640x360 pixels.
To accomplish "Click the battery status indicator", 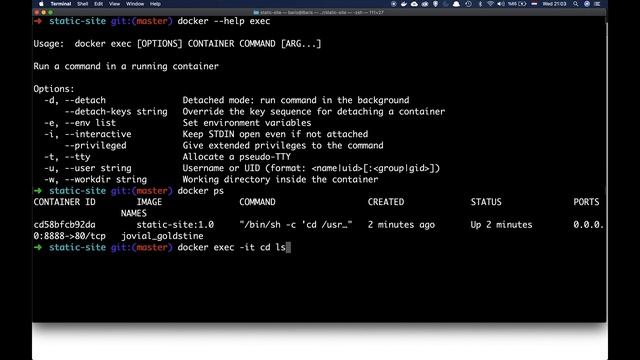I will 517,4.
